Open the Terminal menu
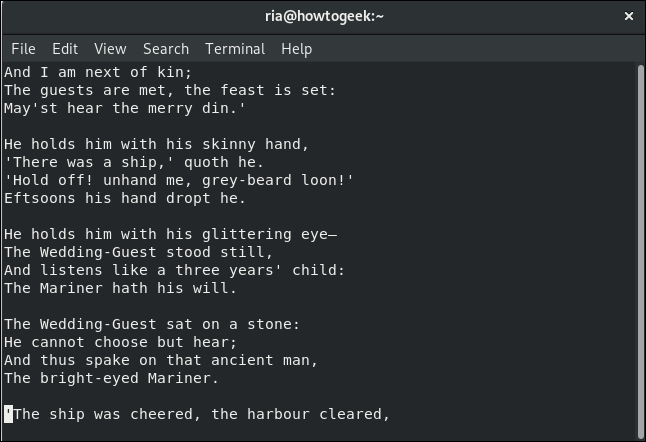Image resolution: width=646 pixels, height=442 pixels. click(x=235, y=49)
